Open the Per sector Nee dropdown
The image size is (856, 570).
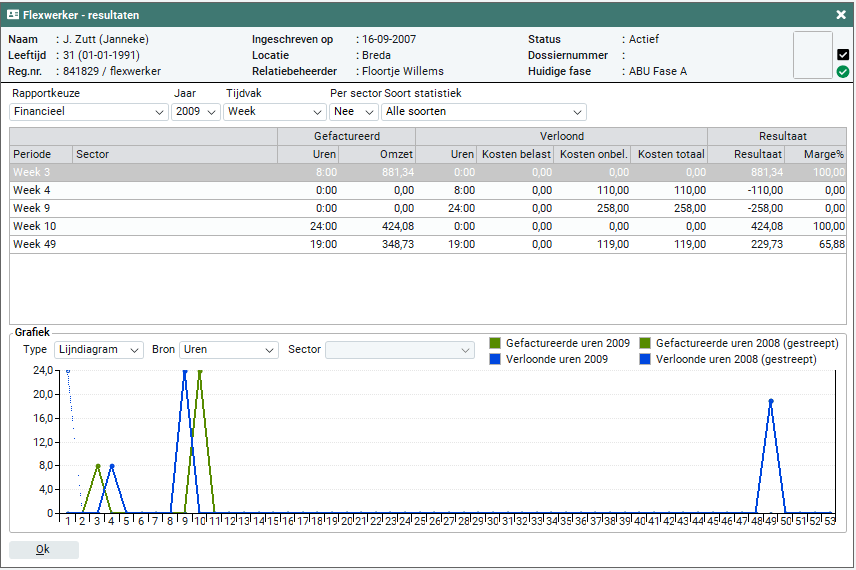pyautogui.click(x=353, y=112)
